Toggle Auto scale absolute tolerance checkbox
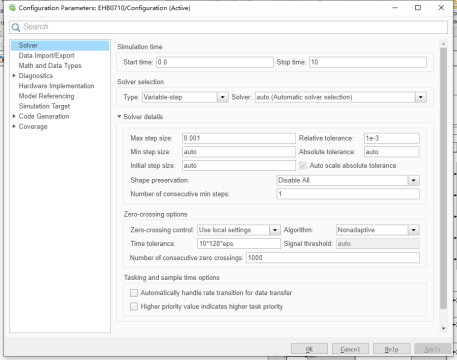Viewport: 457px width, 360px height. [x=303, y=166]
